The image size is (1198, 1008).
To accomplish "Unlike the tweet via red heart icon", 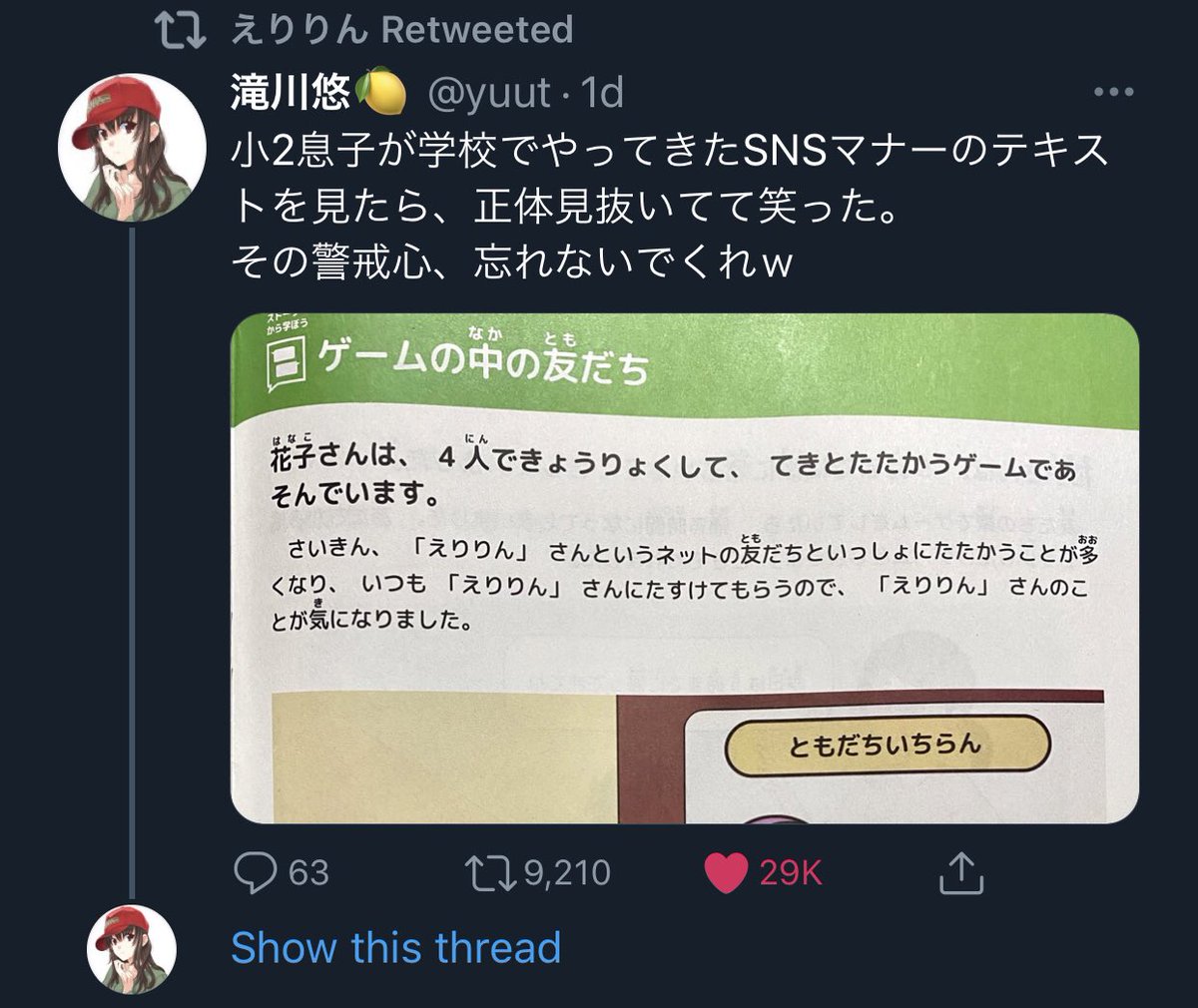I will pos(726,873).
